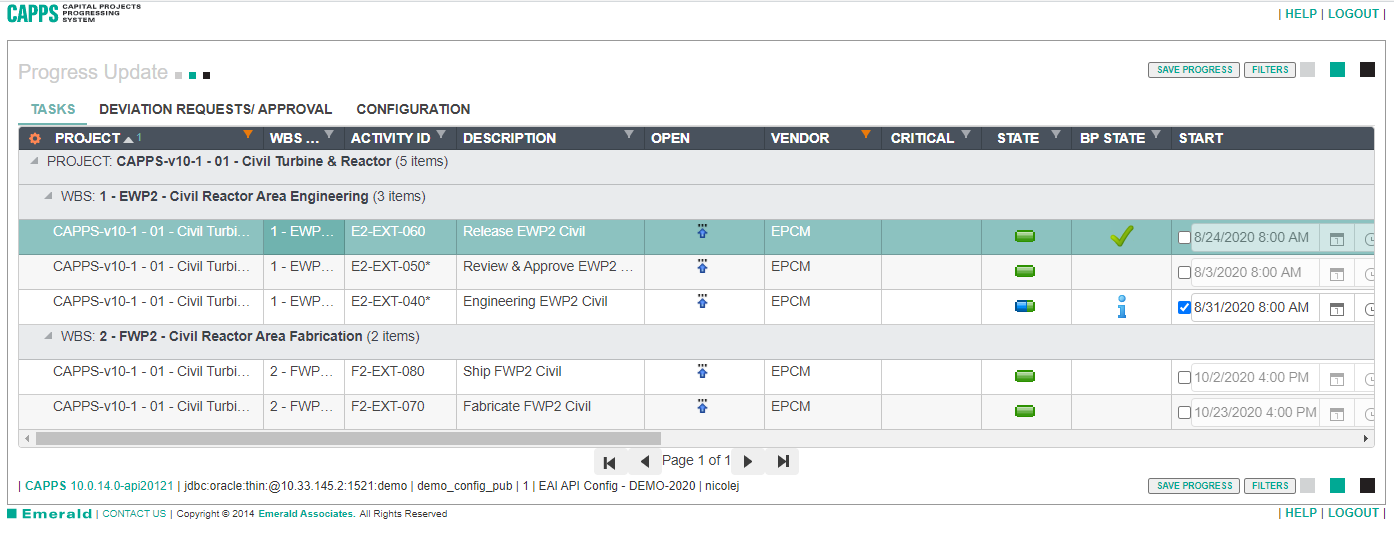The image size is (1394, 558).
Task: Click the green checkmark BP state icon
Action: [1122, 236]
